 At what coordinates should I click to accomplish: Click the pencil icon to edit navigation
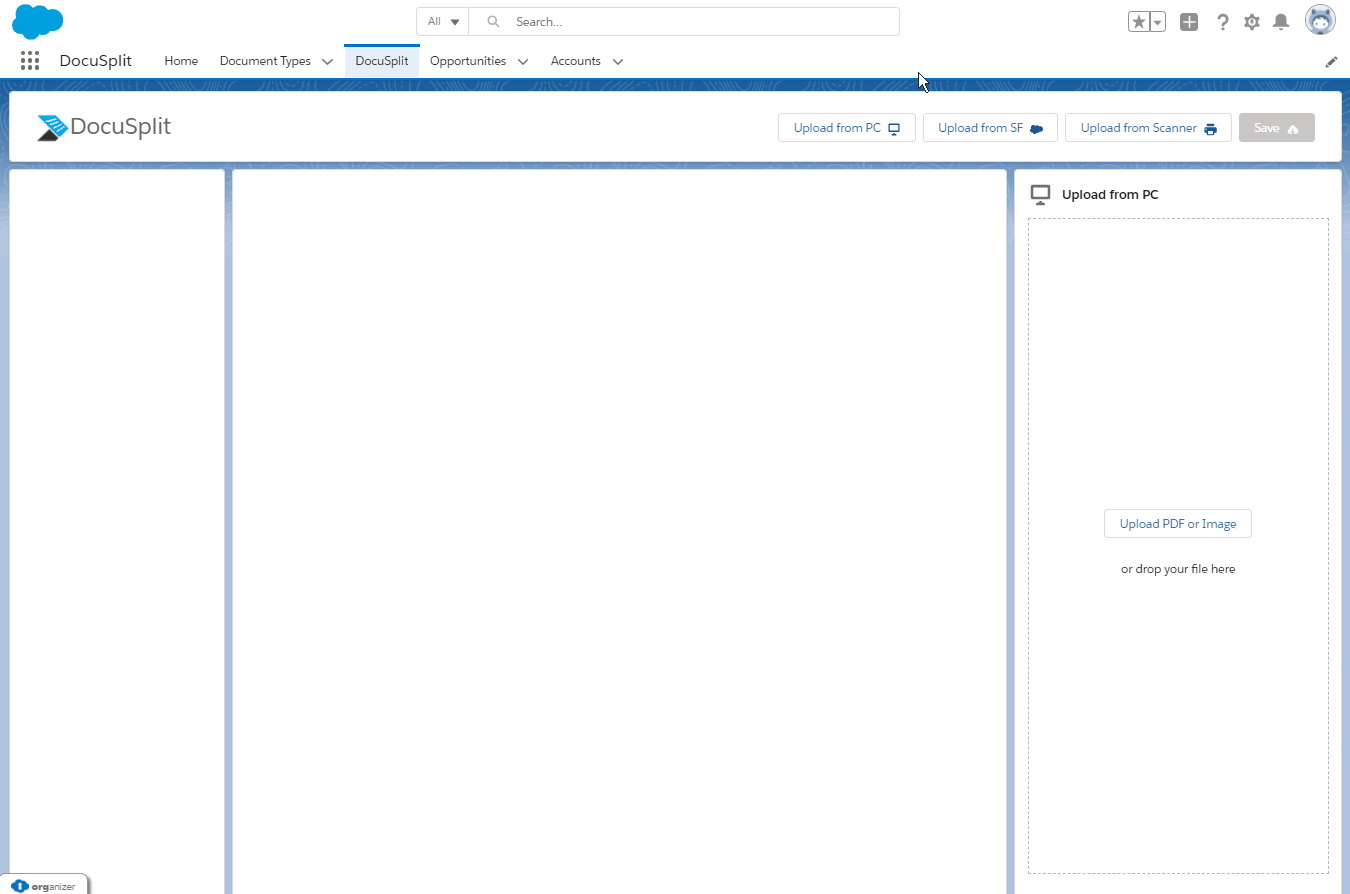click(x=1331, y=62)
